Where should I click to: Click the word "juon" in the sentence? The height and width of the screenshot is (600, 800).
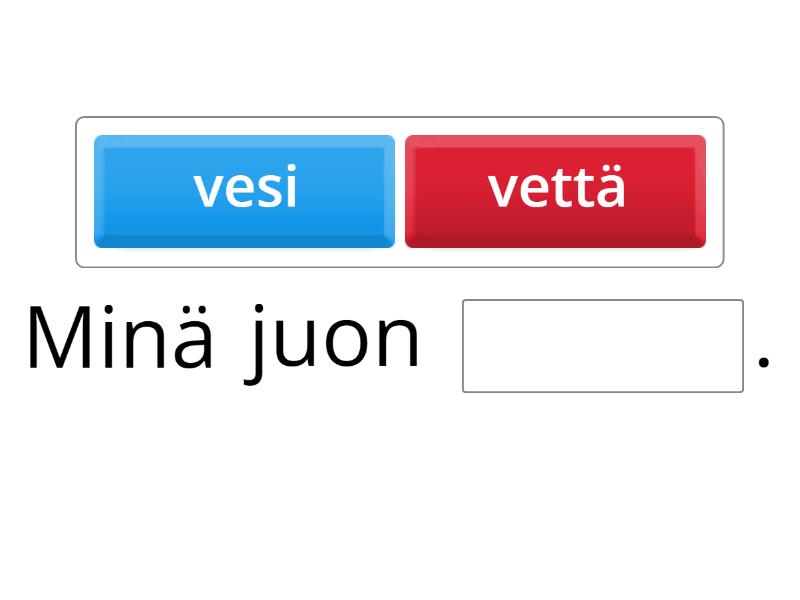[333, 340]
